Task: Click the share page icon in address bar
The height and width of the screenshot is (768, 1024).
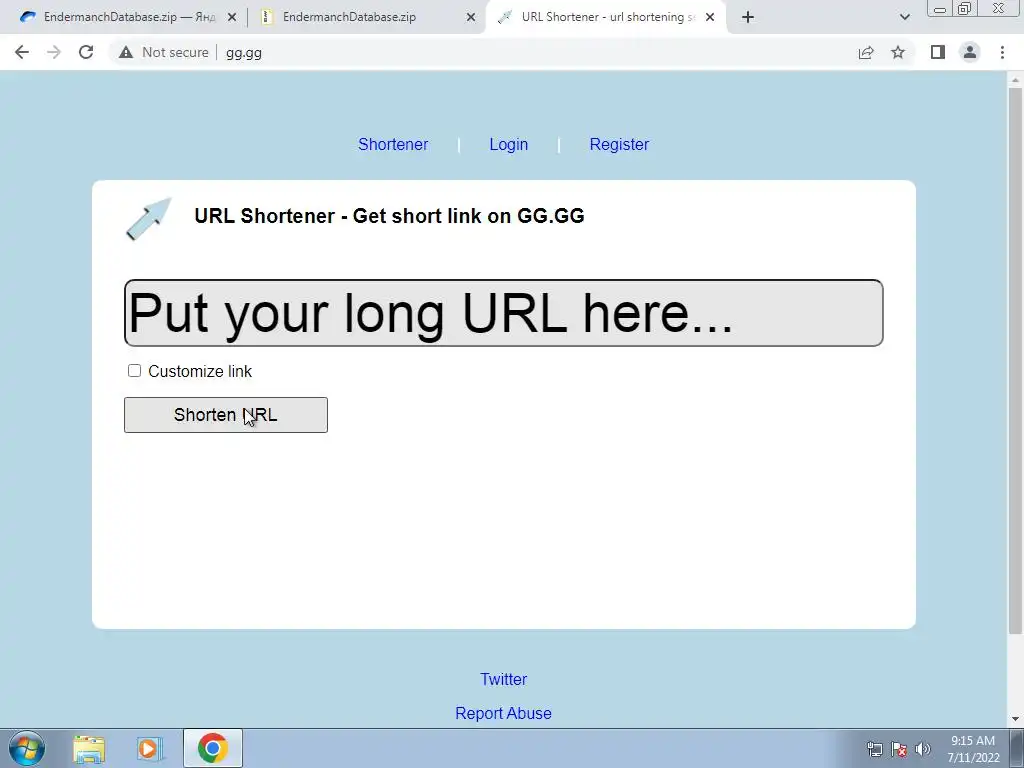Action: coord(866,53)
